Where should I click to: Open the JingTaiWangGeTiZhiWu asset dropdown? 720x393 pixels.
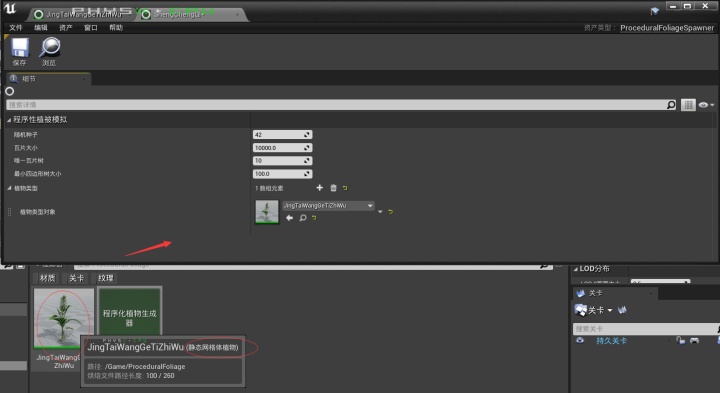coord(328,206)
